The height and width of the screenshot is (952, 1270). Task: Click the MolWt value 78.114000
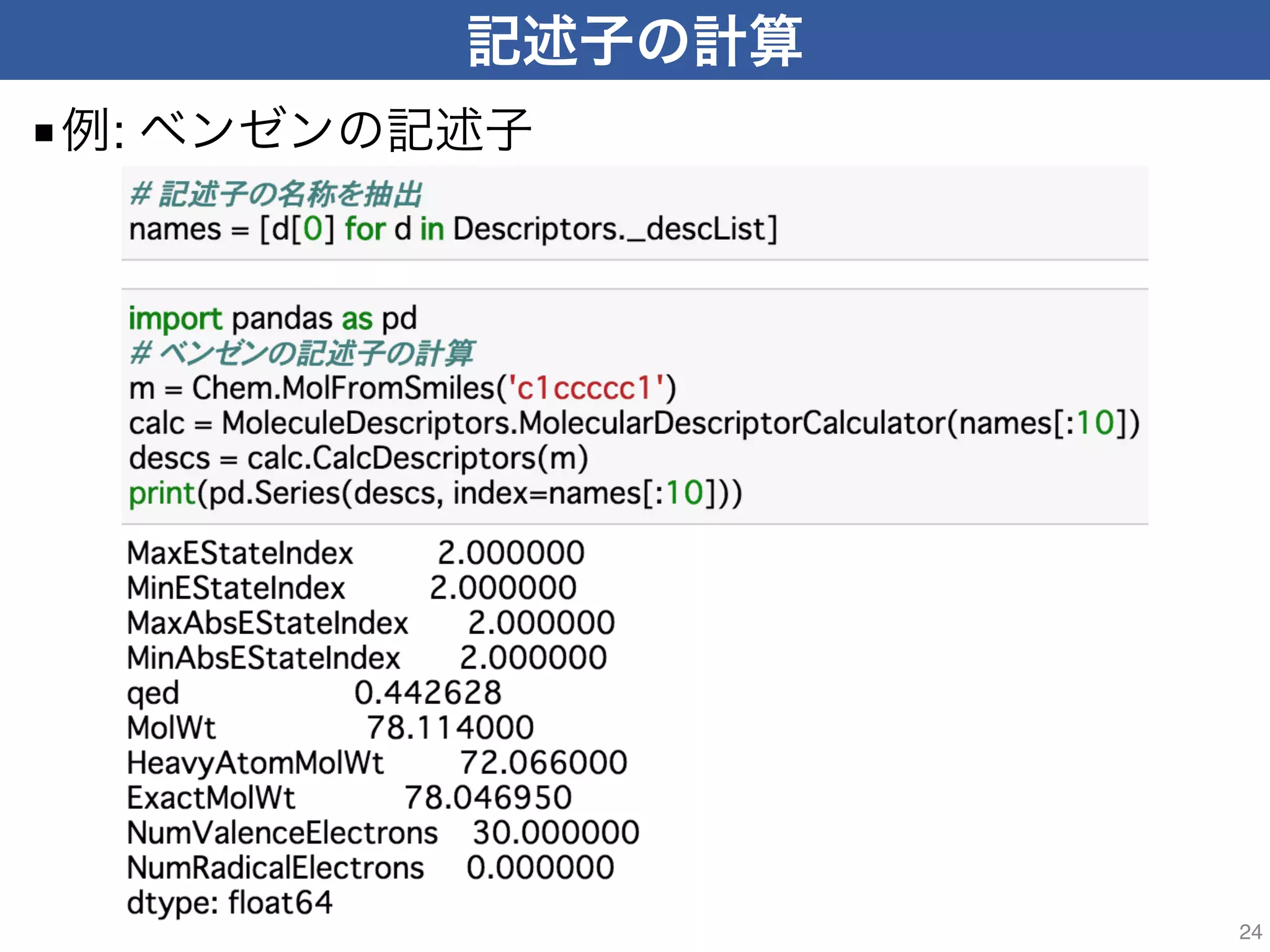pyautogui.click(x=450, y=728)
